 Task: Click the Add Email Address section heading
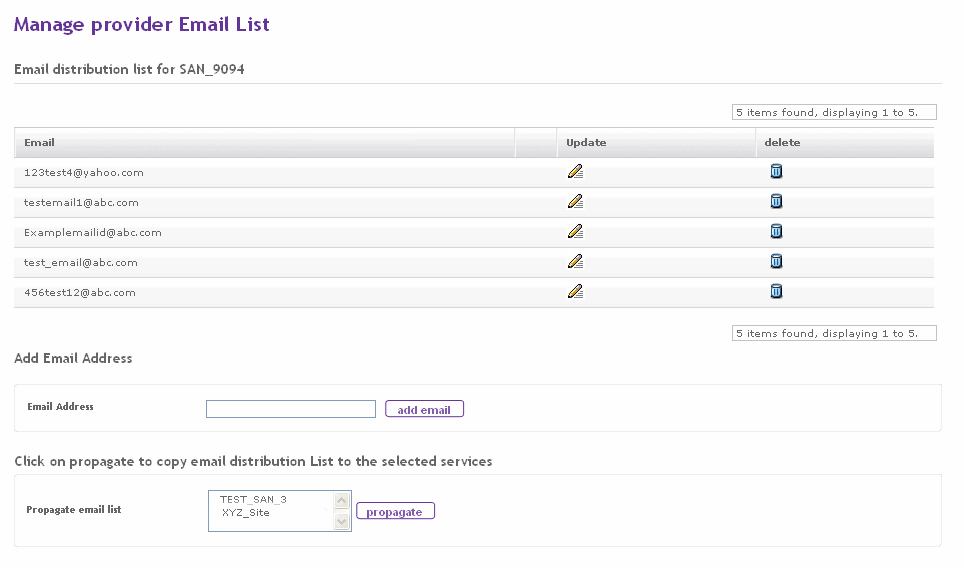73,358
